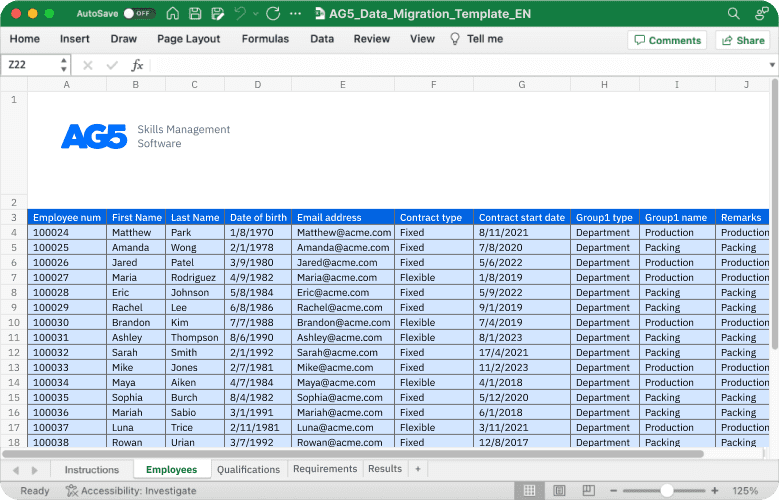Click the Comments button
Screen dimensions: 779x500
(x=667, y=40)
